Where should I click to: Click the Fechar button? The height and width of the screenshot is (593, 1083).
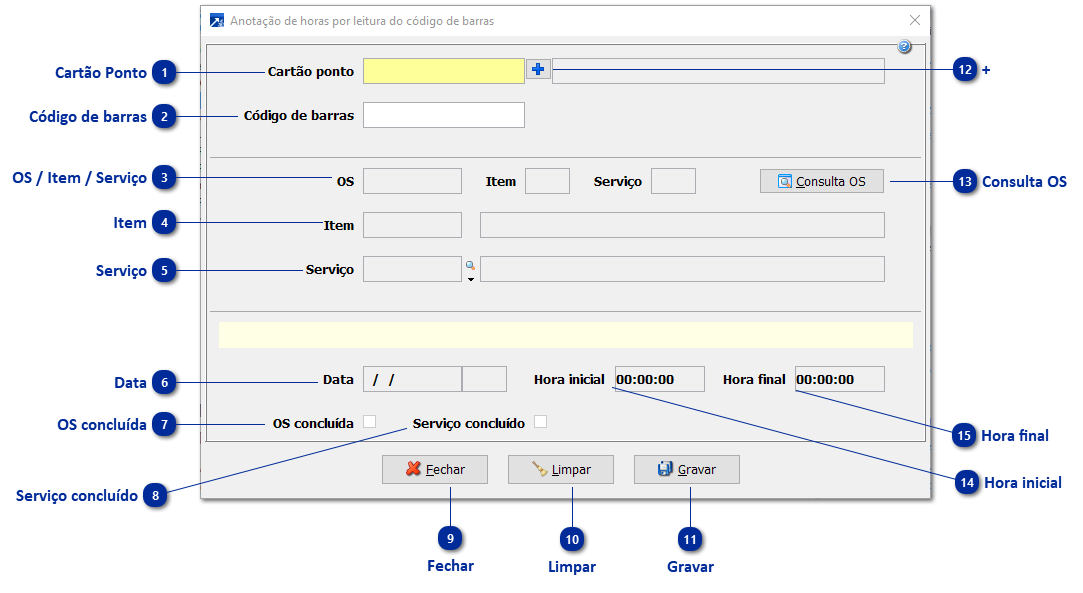click(435, 469)
